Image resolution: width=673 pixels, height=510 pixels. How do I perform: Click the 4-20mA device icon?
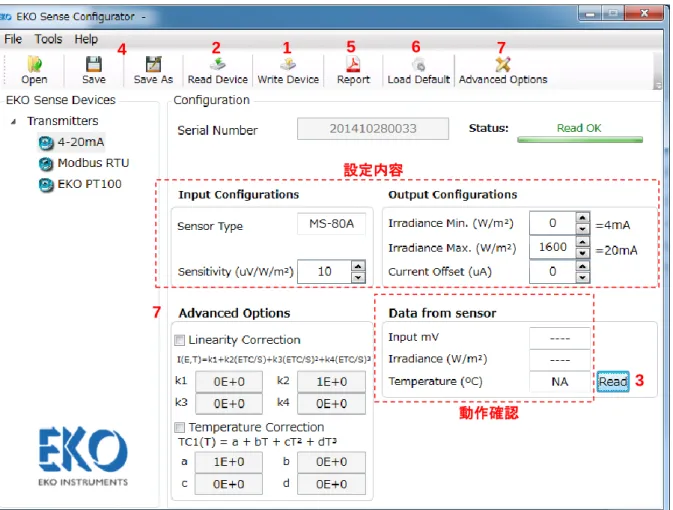click(x=46, y=142)
